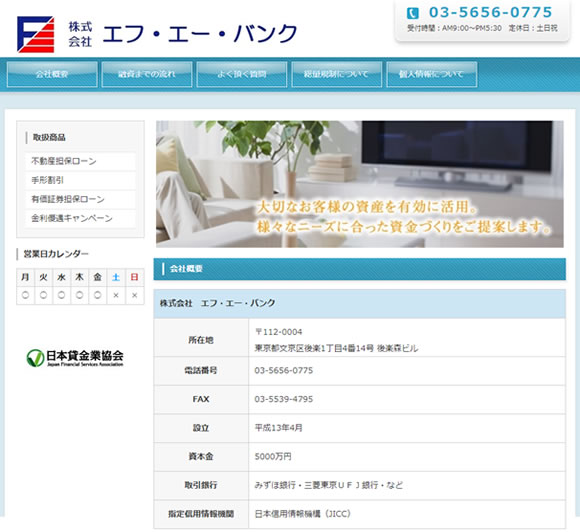Click the bank list みずほ銀行・三菱東京UFJ銀行
Viewport: 580px width, 532px height.
[316, 485]
